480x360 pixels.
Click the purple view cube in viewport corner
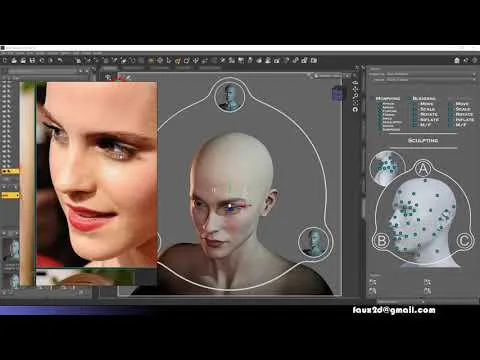point(338,94)
